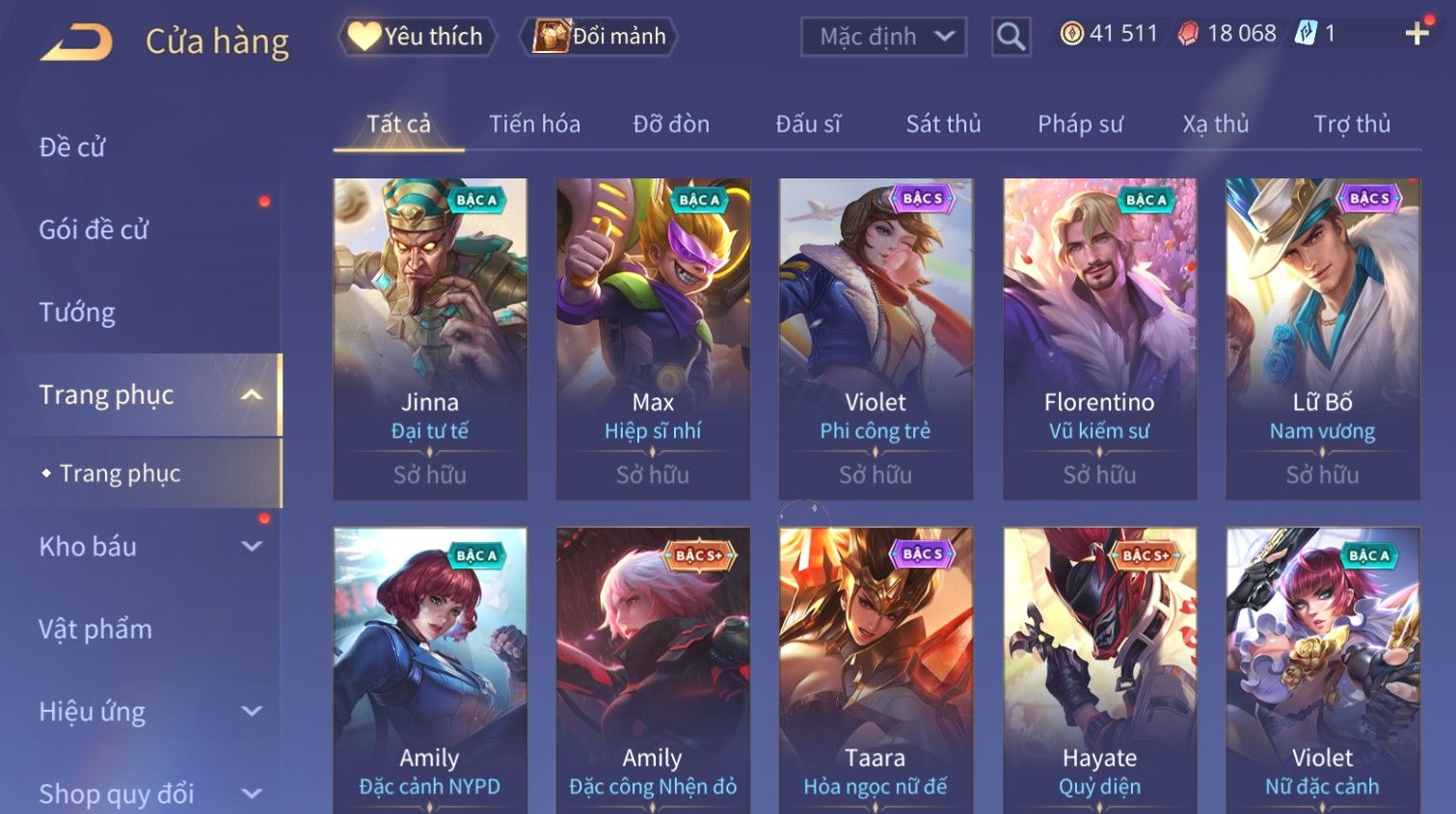Screen dimensions: 1456x814
Task: Switch to the Sát thủ tab
Action: point(943,123)
